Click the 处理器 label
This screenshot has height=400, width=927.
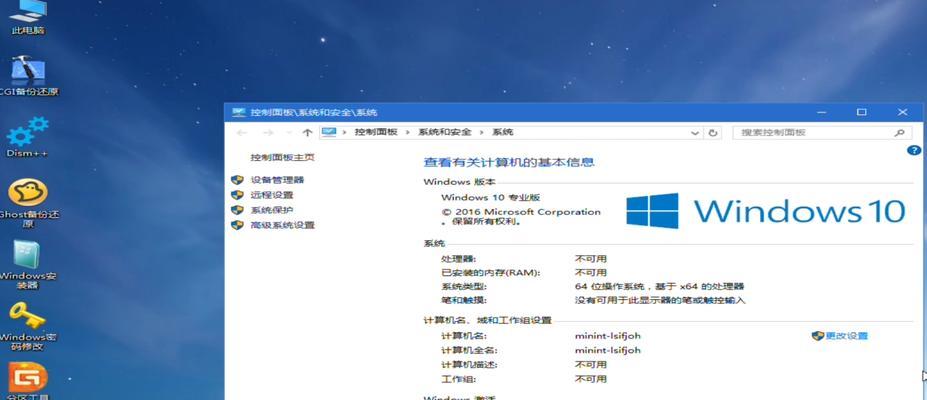click(x=458, y=259)
